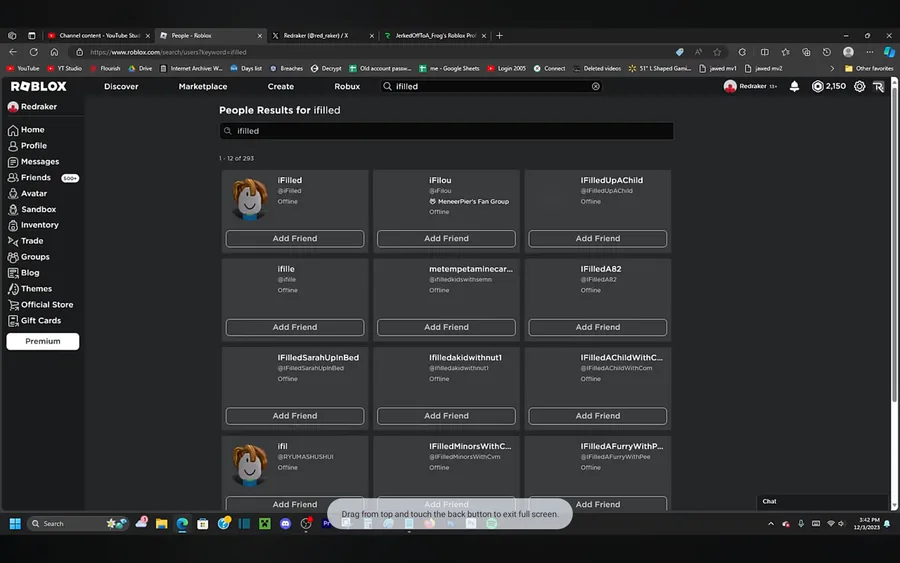Open a new browser tab

coord(499,36)
